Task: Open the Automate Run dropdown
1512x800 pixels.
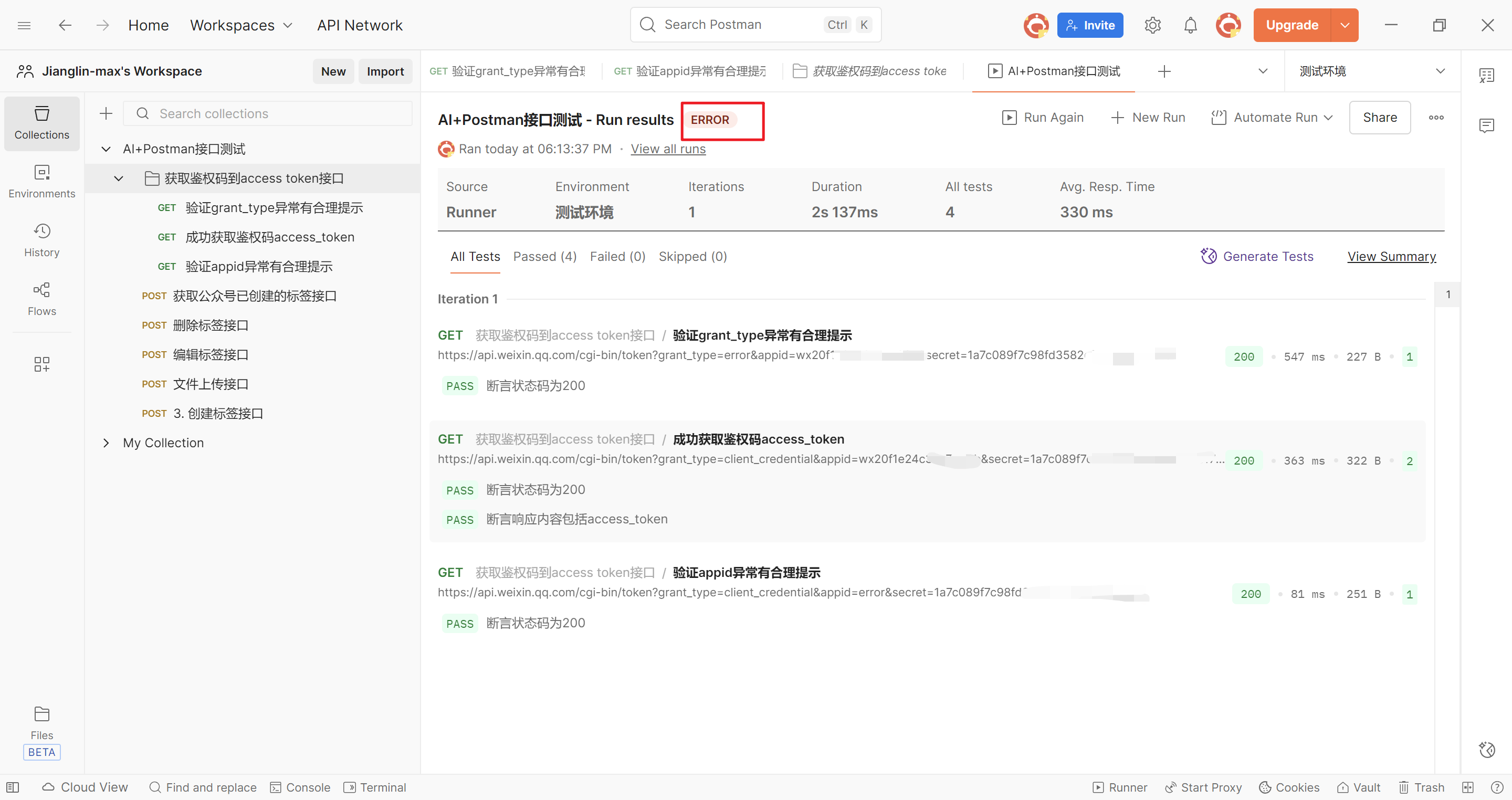Action: click(1272, 118)
